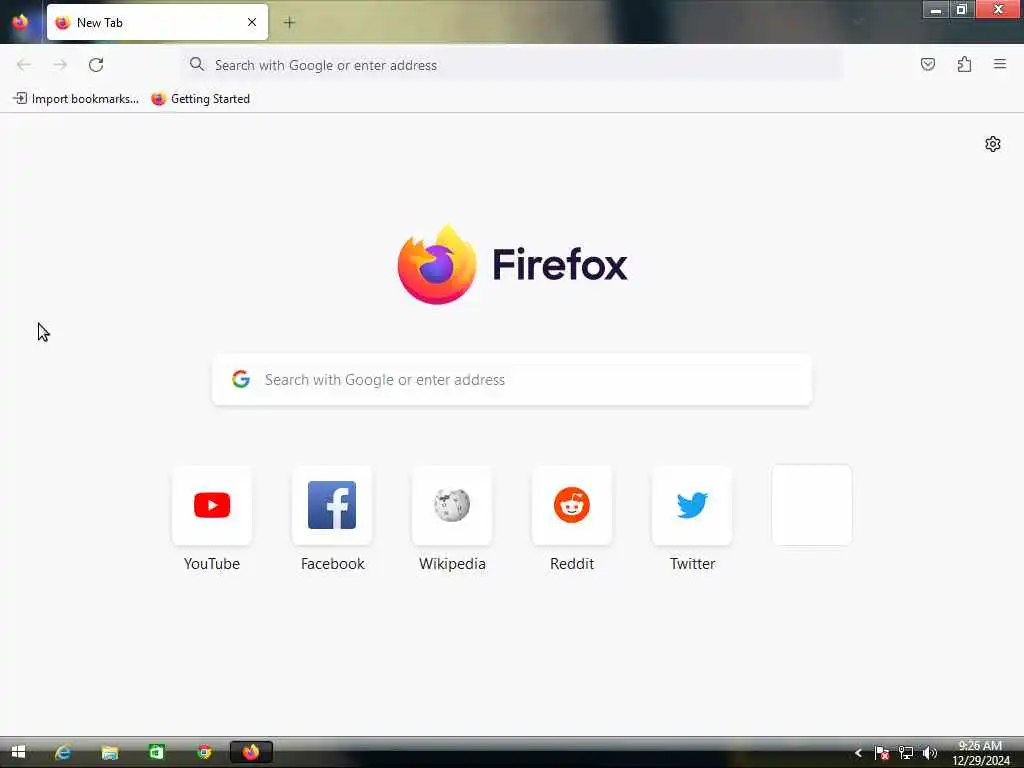
Task: Open the Getting Started bookmark
Action: [200, 99]
